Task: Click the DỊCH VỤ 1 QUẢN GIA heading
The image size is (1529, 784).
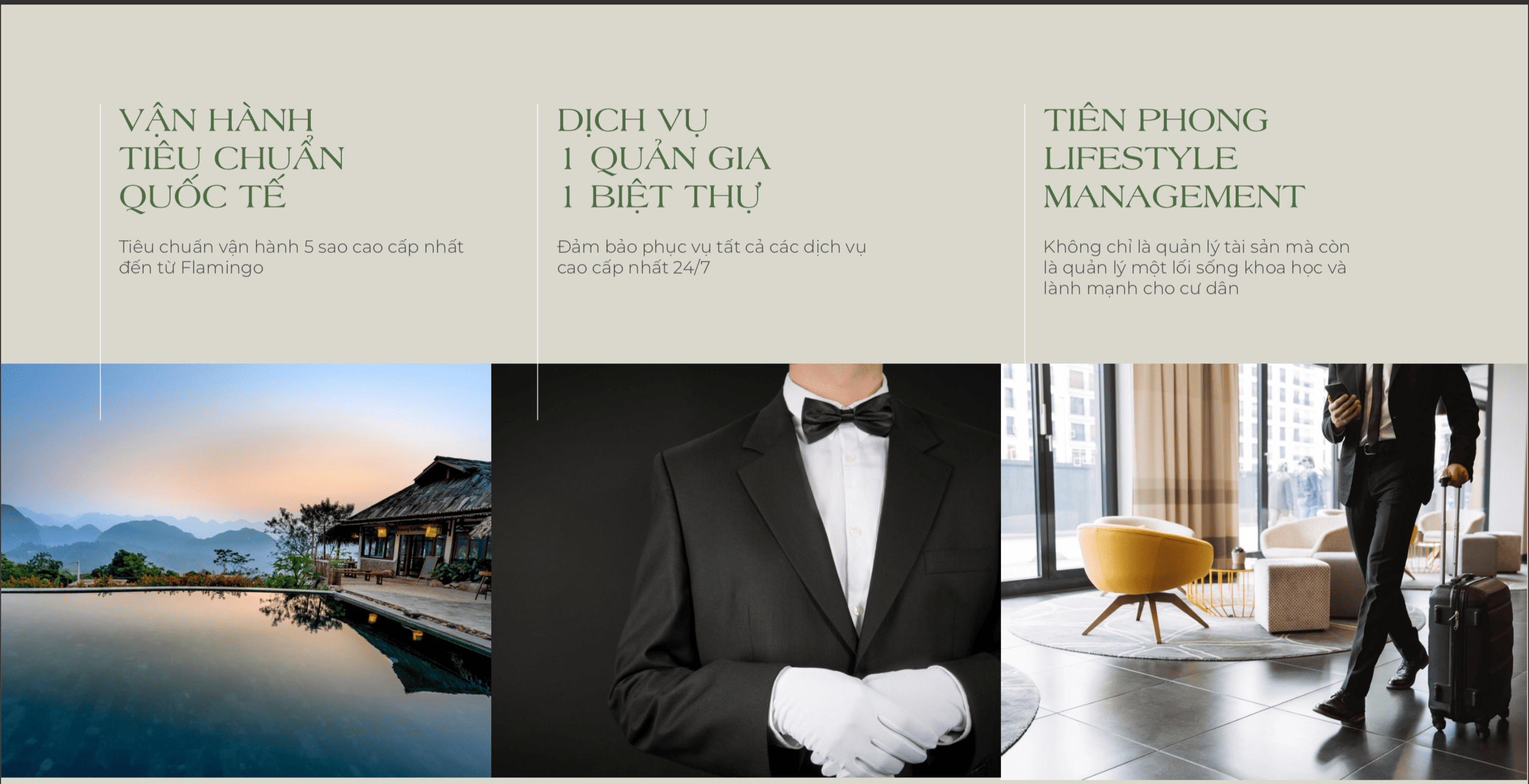Action: 663,159
